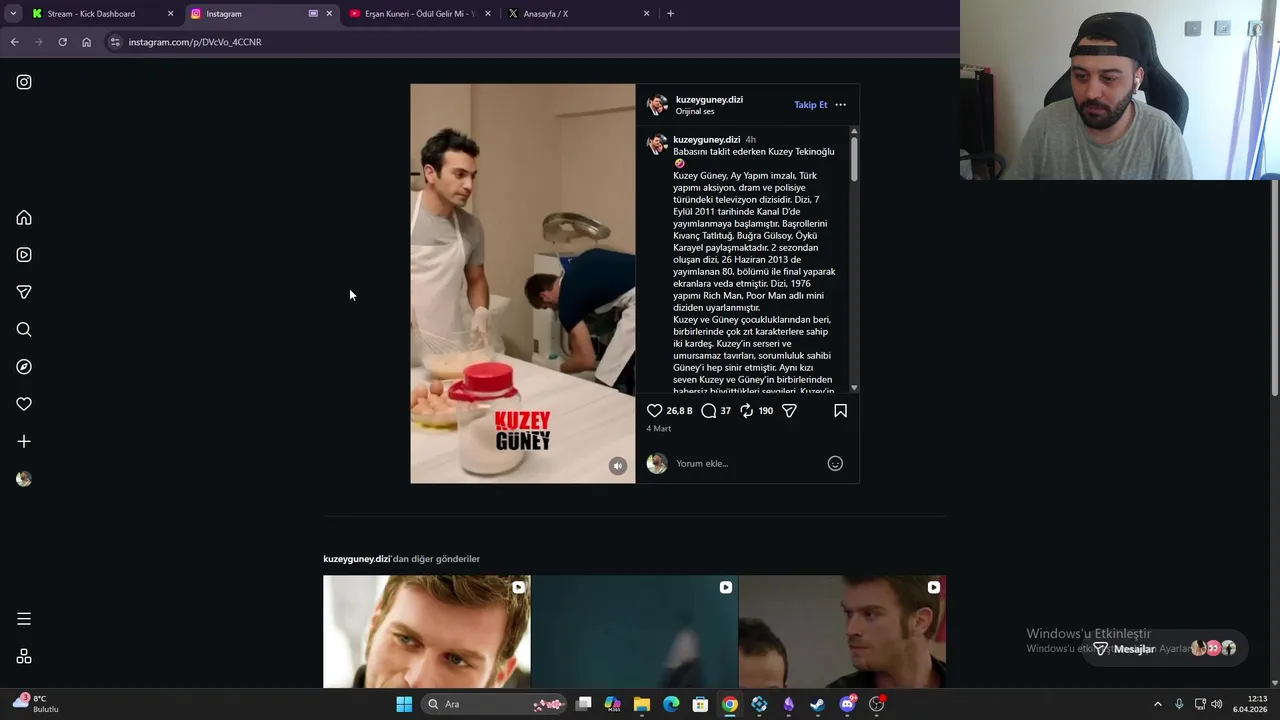Open Reels from the sidebar
This screenshot has height=720, width=1280.
24,255
